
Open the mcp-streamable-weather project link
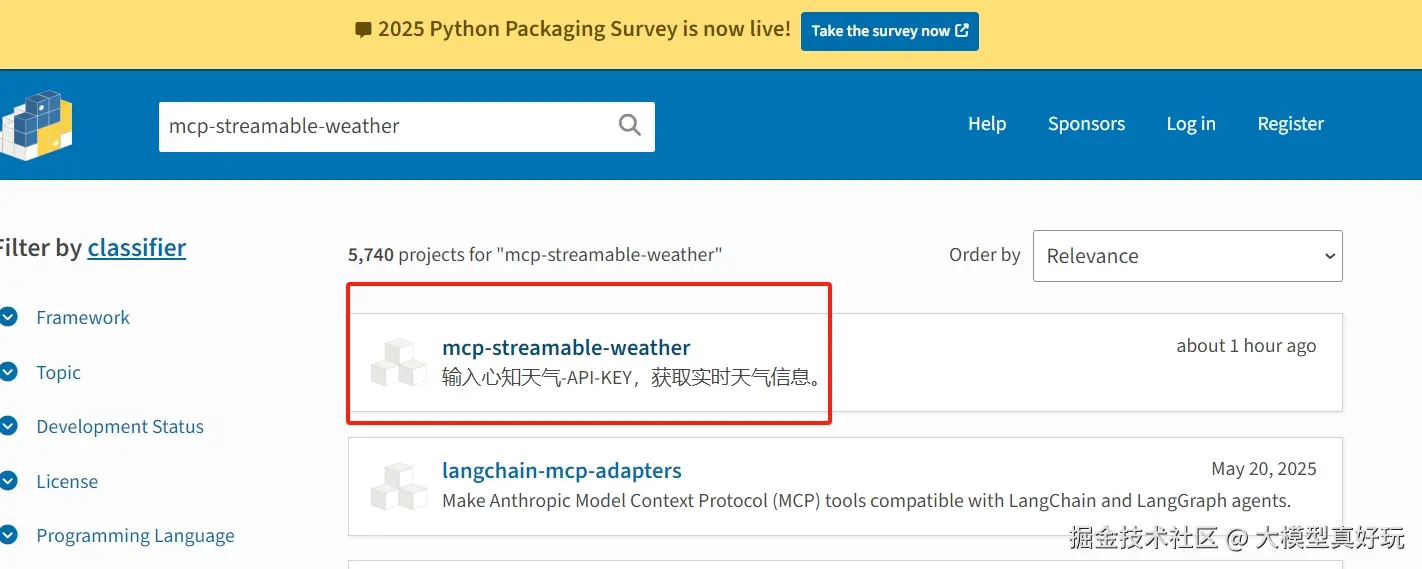[x=566, y=348]
